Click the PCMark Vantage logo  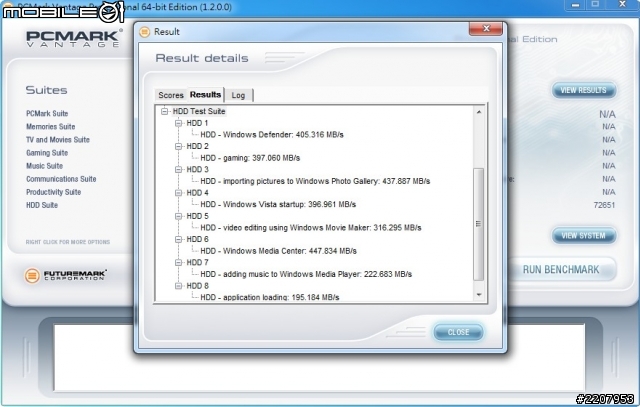(x=73, y=38)
